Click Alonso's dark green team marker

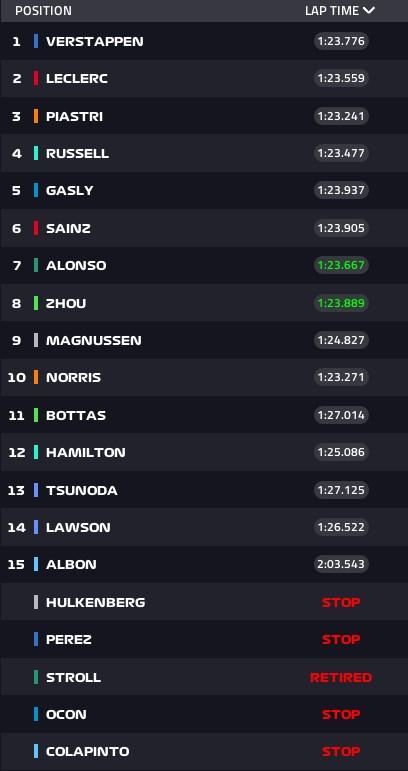click(36, 266)
